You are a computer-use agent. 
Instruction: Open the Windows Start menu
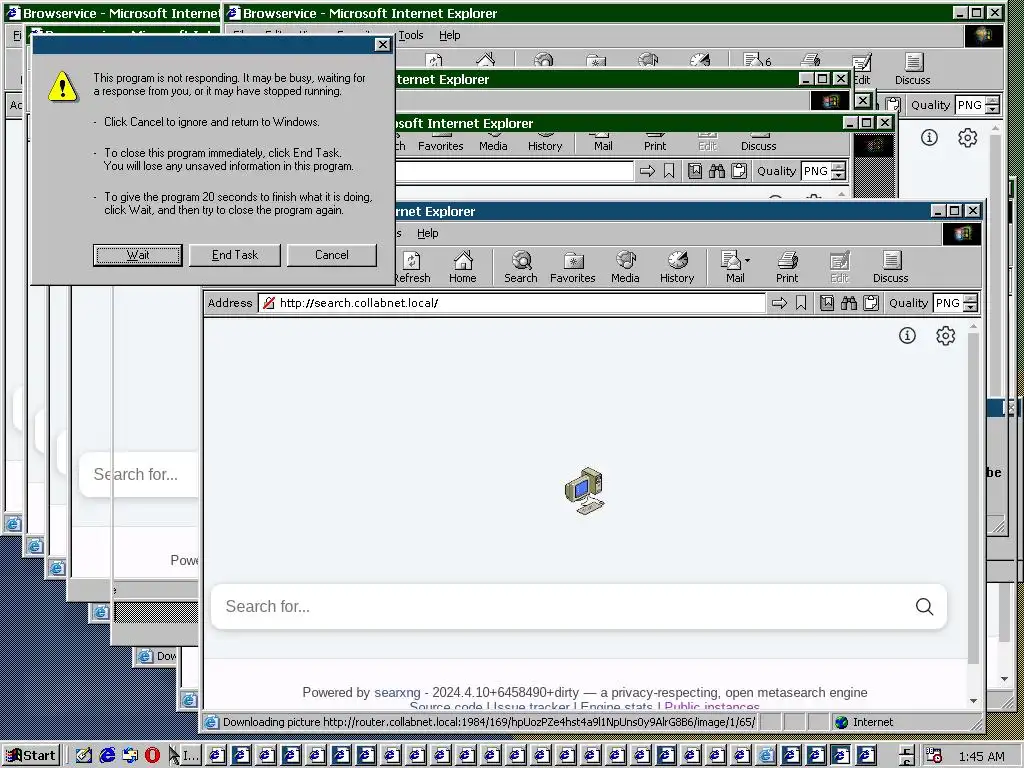tap(31, 756)
